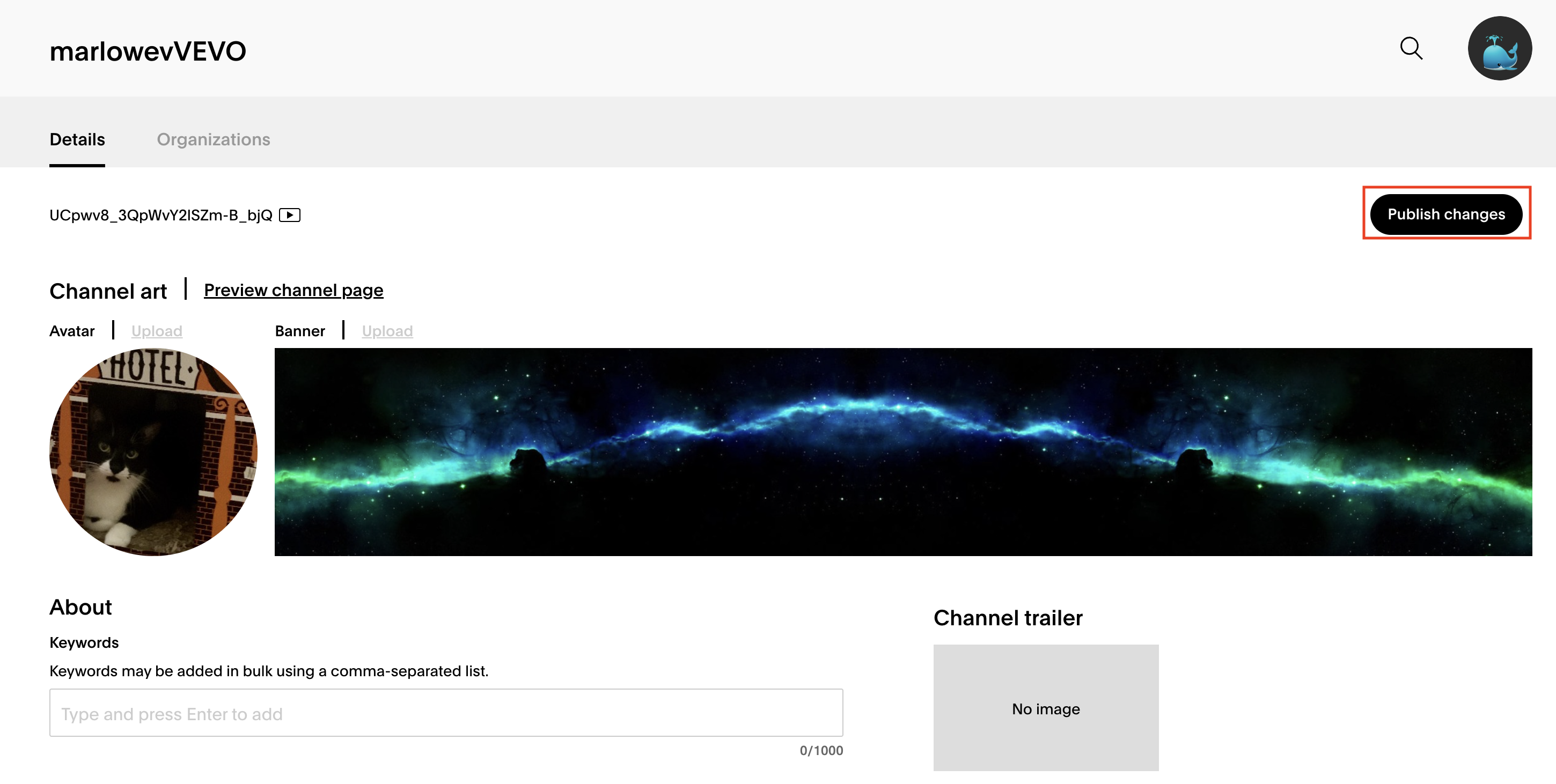Viewport: 1556px width, 784px height.
Task: Open Preview channel page
Action: click(x=293, y=290)
